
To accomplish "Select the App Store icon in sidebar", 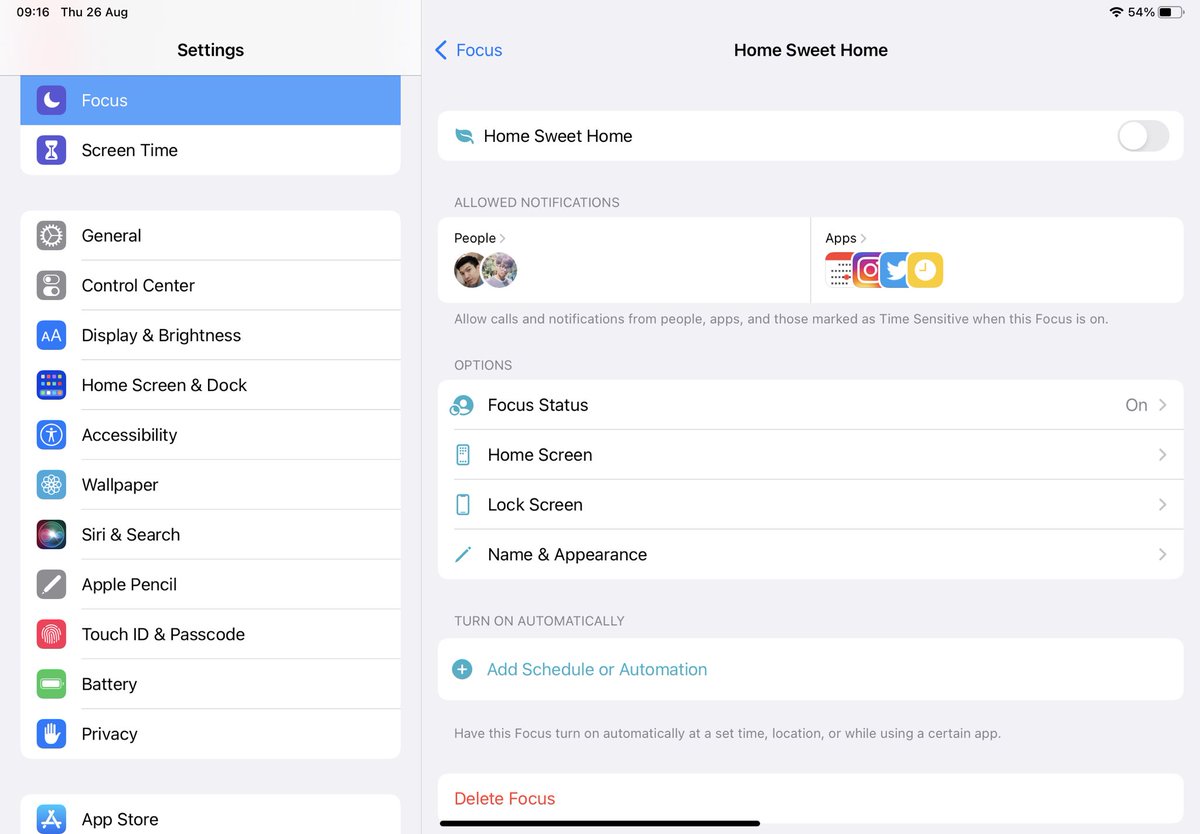I will (x=51, y=819).
